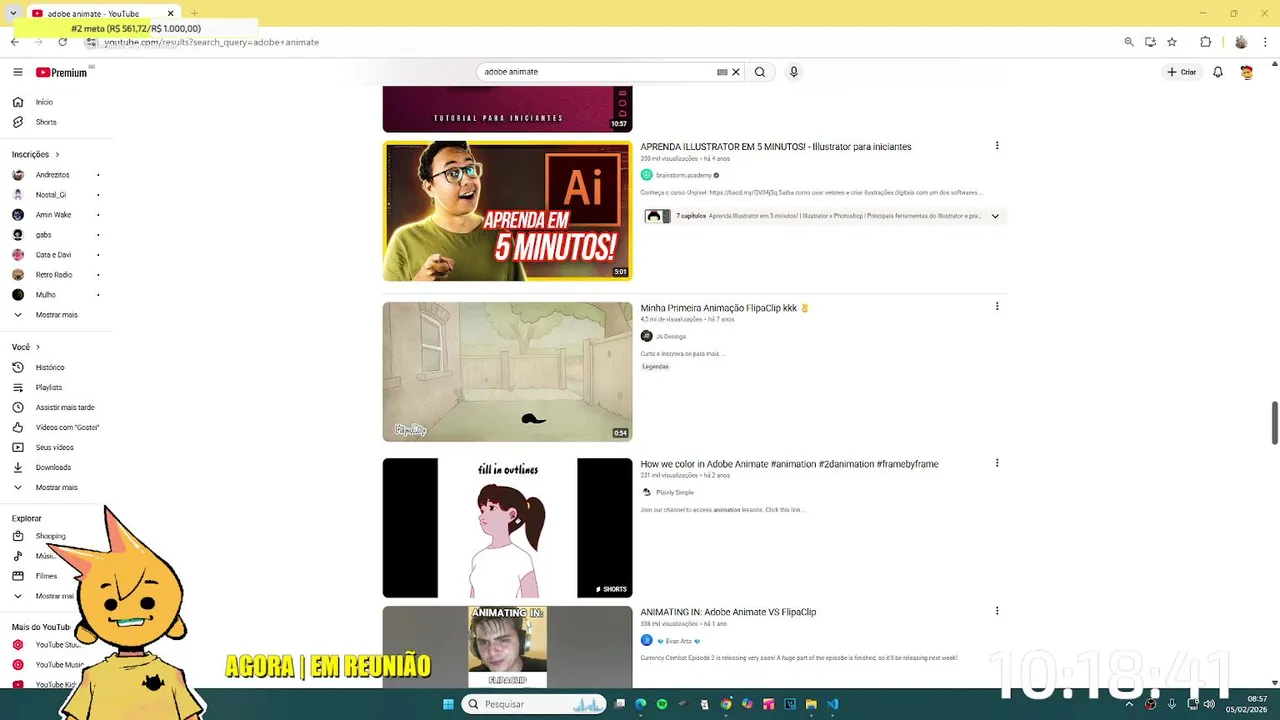Screen dimensions: 1280x720
Task: Click the adobe animate search field
Action: click(596, 72)
